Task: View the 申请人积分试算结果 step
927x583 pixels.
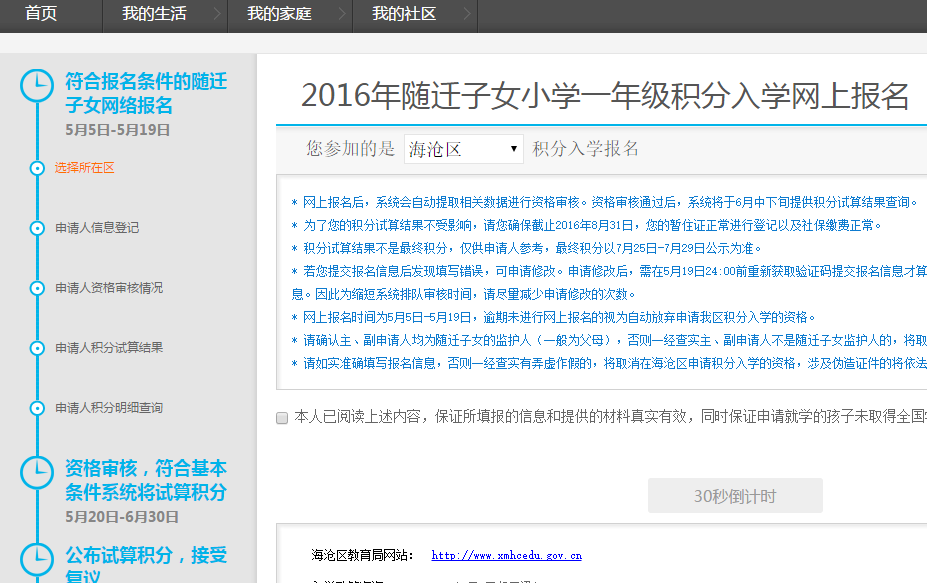Action: (x=109, y=348)
